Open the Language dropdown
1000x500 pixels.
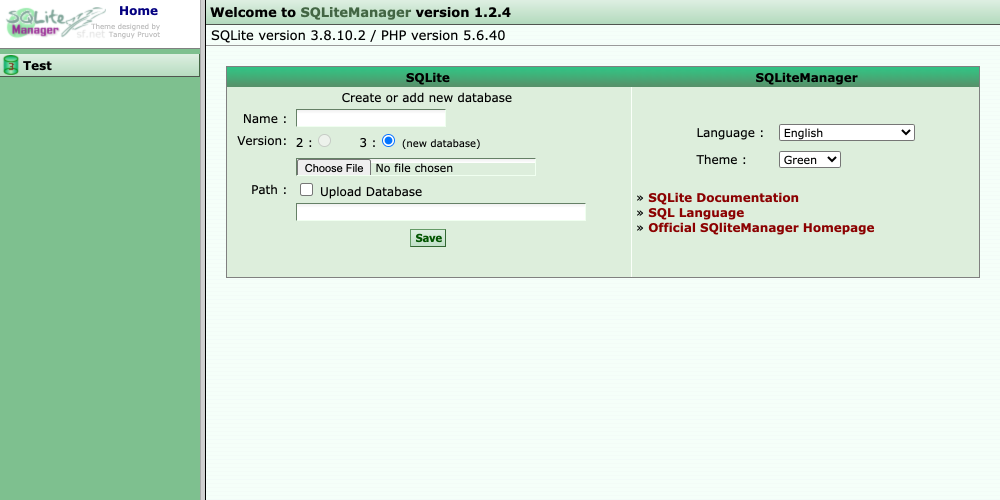pyautogui.click(x=846, y=133)
